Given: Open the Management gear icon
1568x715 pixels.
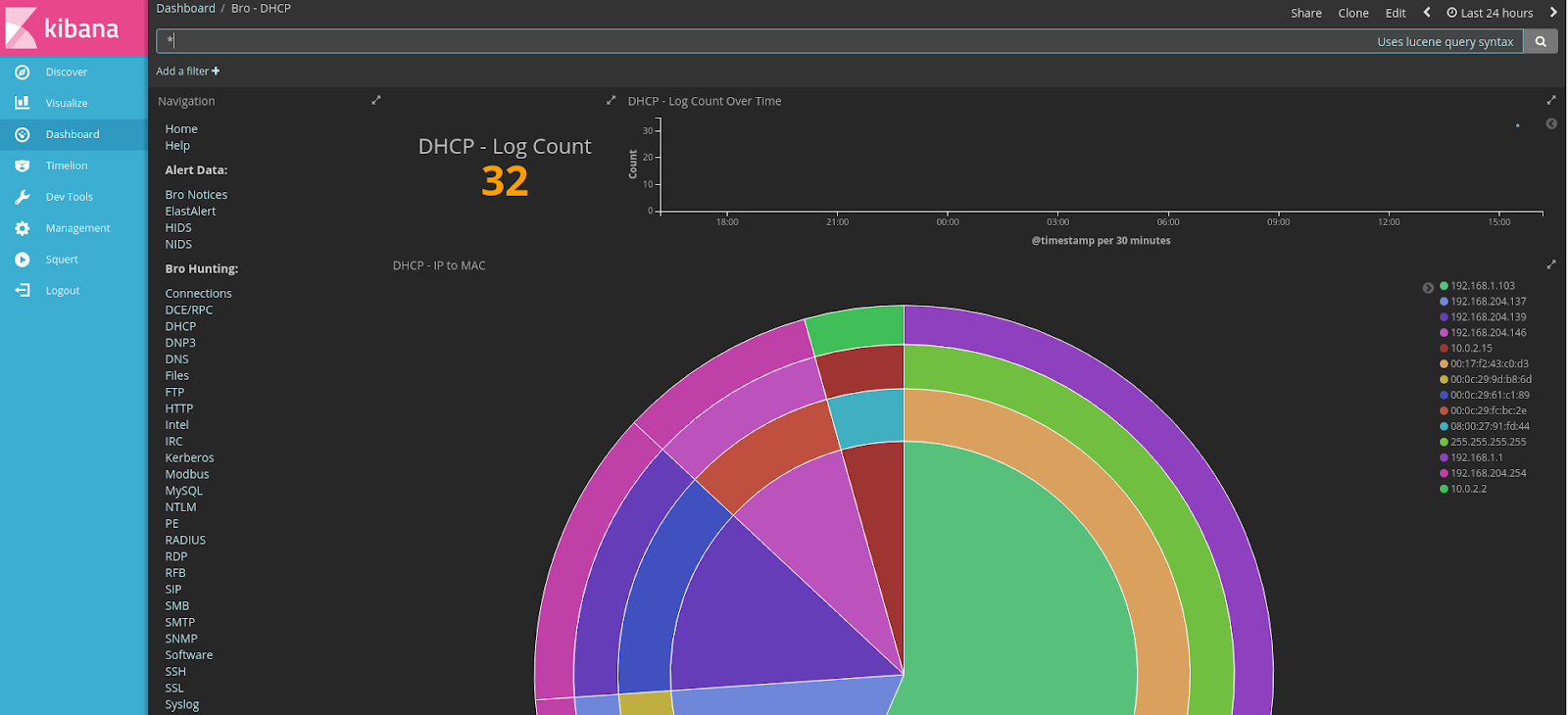Looking at the screenshot, I should pos(22,228).
